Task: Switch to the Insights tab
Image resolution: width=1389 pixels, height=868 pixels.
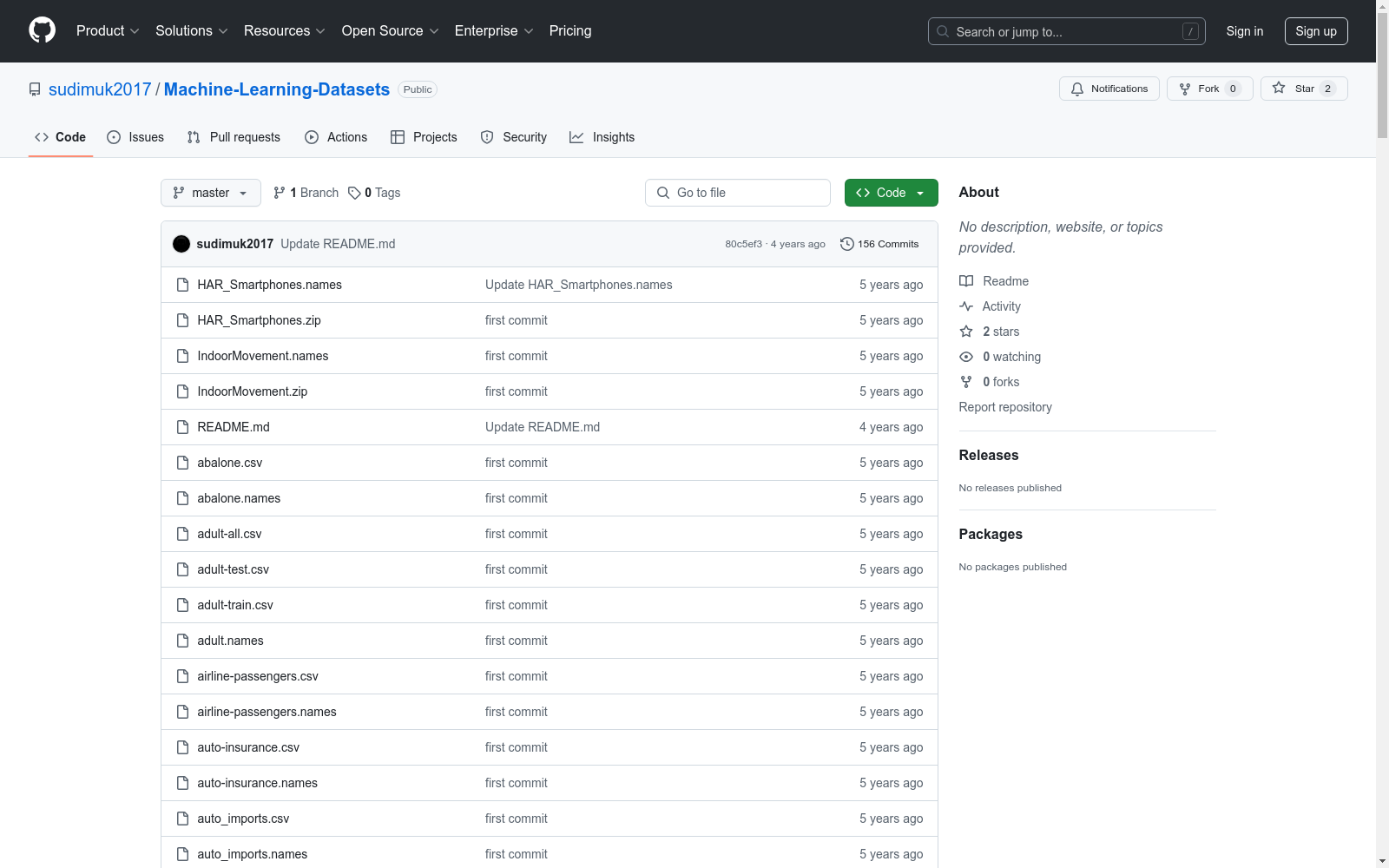Action: tap(602, 137)
